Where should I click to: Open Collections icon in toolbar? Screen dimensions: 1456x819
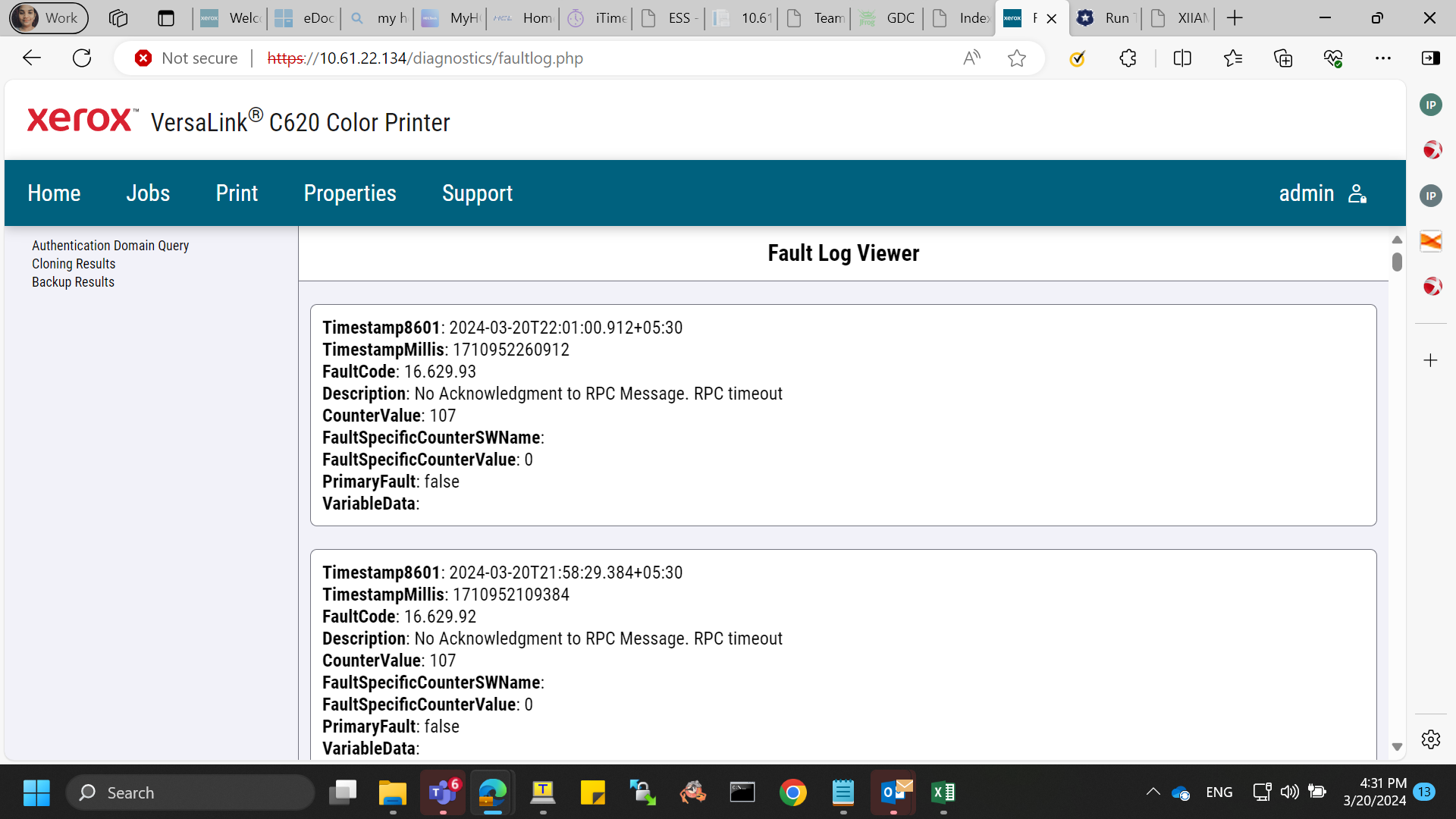pos(1283,58)
